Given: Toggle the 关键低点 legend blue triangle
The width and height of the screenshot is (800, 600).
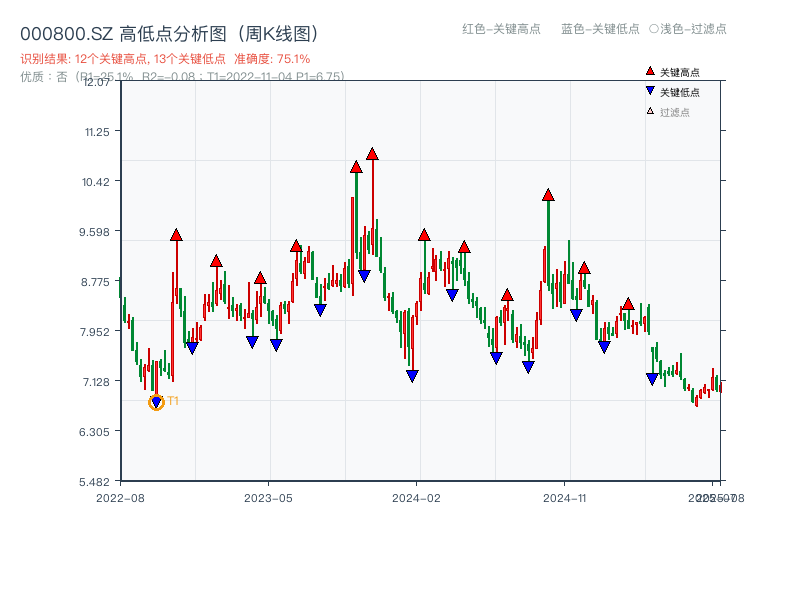Looking at the screenshot, I should point(650,91).
